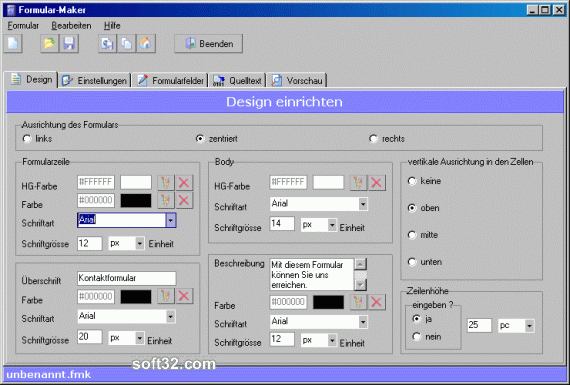Click Zeilenhöhe value field showing 25
The image size is (570, 385).
click(x=479, y=326)
